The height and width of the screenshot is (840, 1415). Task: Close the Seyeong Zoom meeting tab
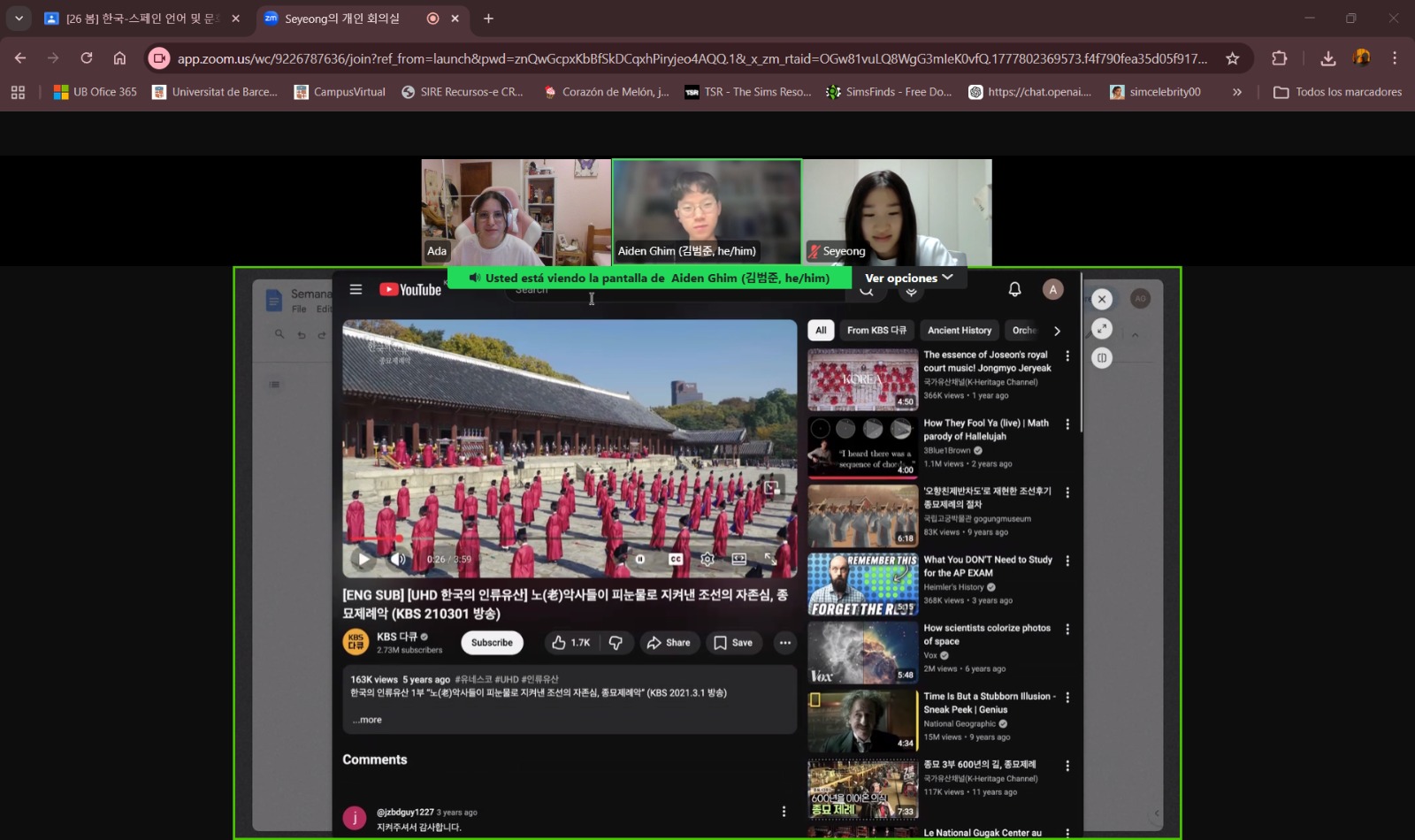click(455, 19)
